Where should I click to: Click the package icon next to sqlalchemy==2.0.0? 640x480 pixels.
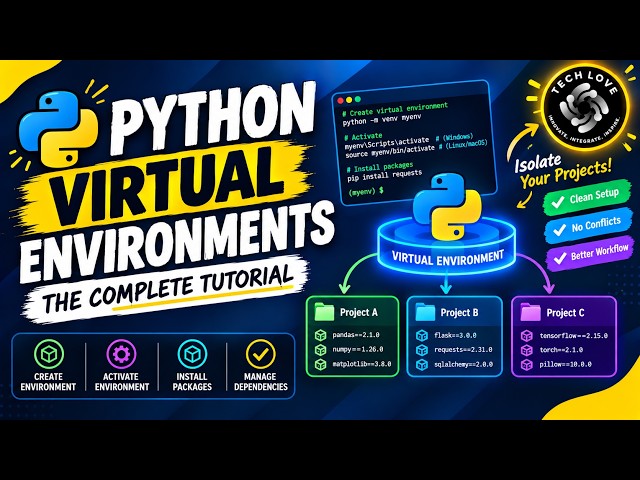click(x=422, y=364)
